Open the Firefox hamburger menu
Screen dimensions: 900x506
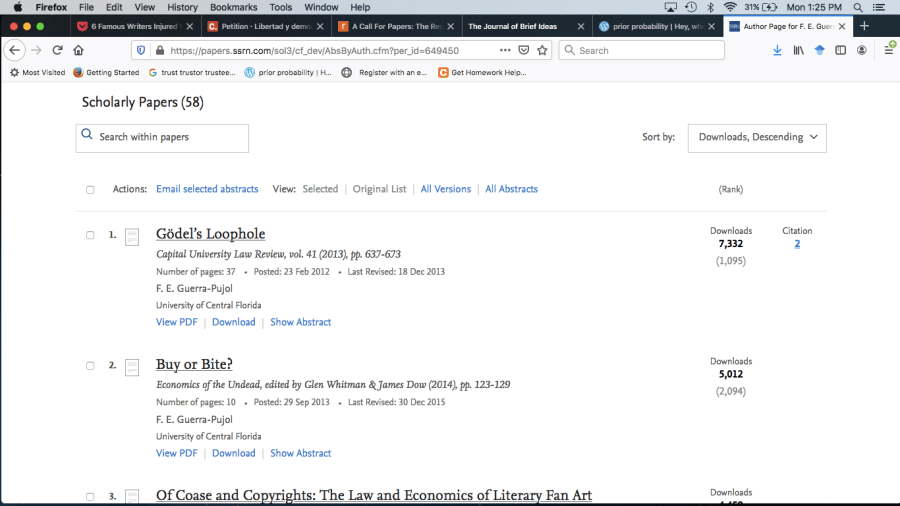[888, 50]
